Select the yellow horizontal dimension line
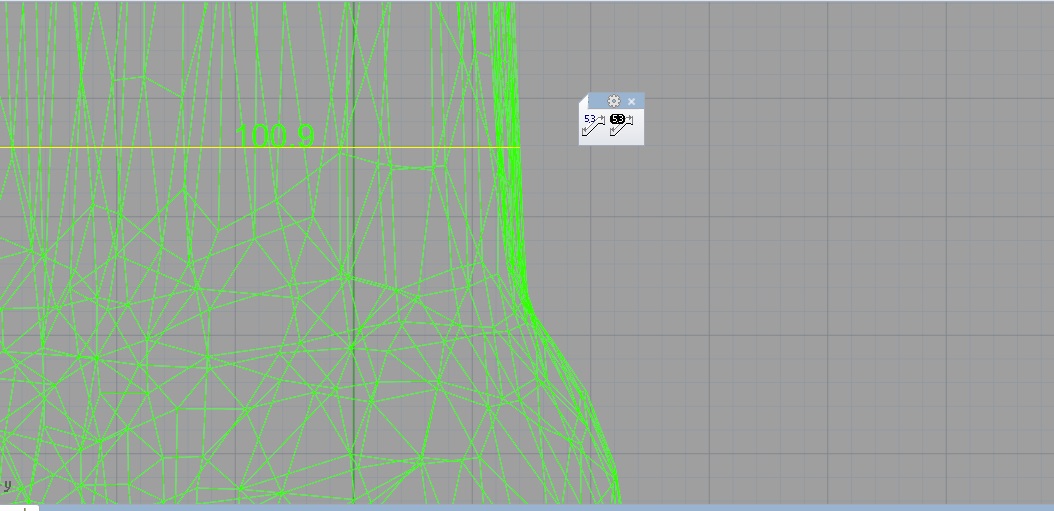Viewport: 1054px width, 511px height. click(260, 147)
